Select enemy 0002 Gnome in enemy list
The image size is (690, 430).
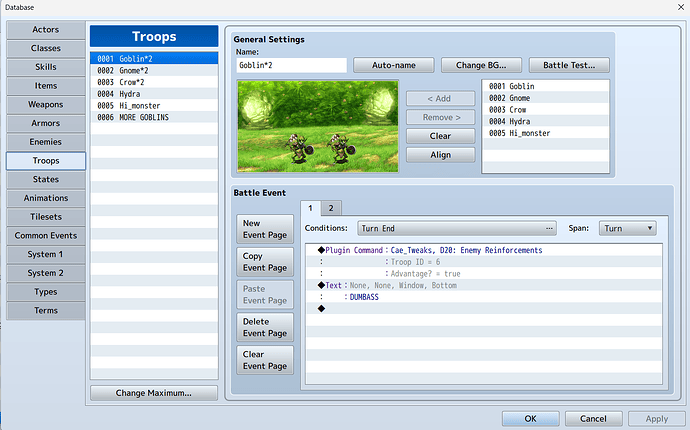(546, 98)
